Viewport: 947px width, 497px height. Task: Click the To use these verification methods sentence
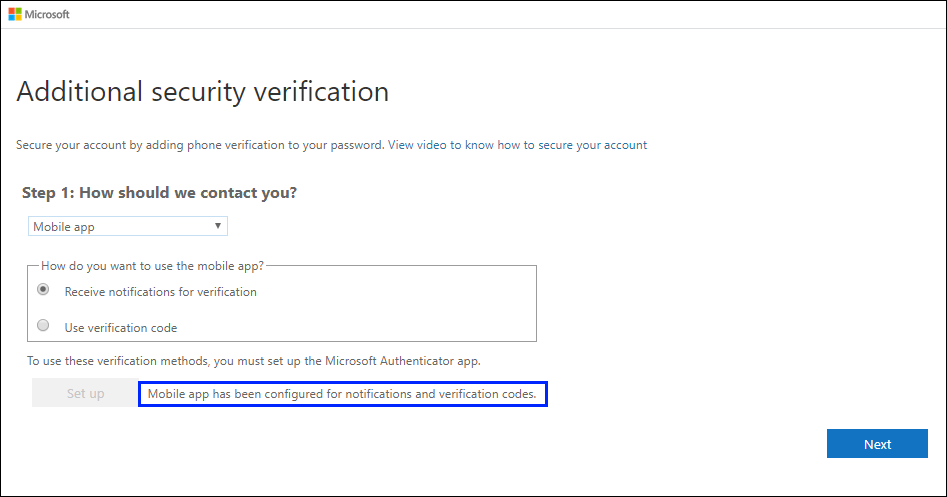click(254, 361)
